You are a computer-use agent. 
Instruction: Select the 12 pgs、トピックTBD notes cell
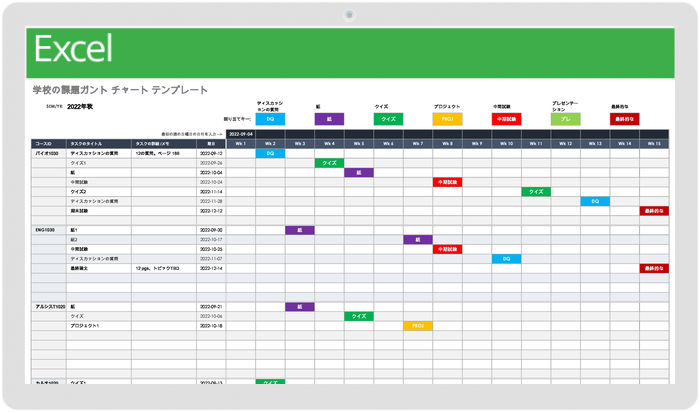pos(164,269)
